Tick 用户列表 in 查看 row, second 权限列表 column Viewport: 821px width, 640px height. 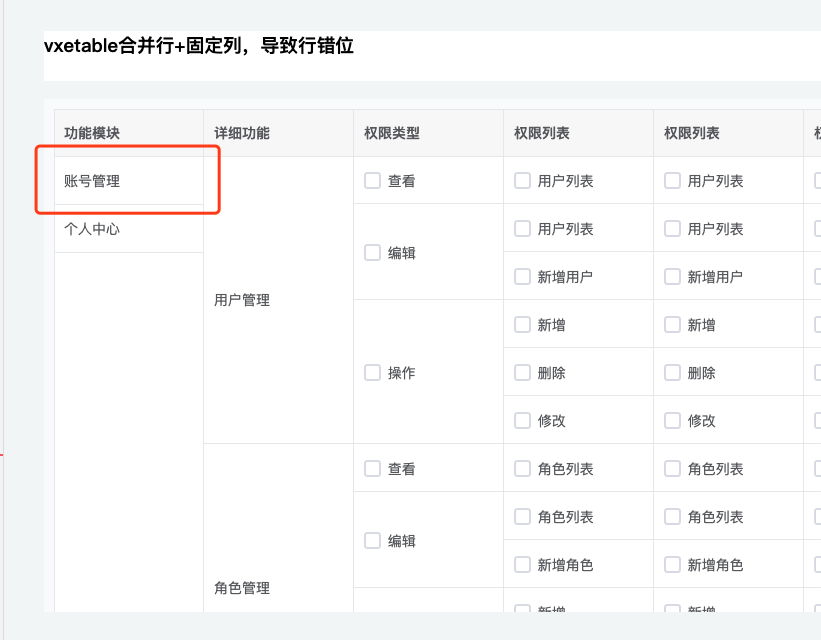click(x=672, y=181)
